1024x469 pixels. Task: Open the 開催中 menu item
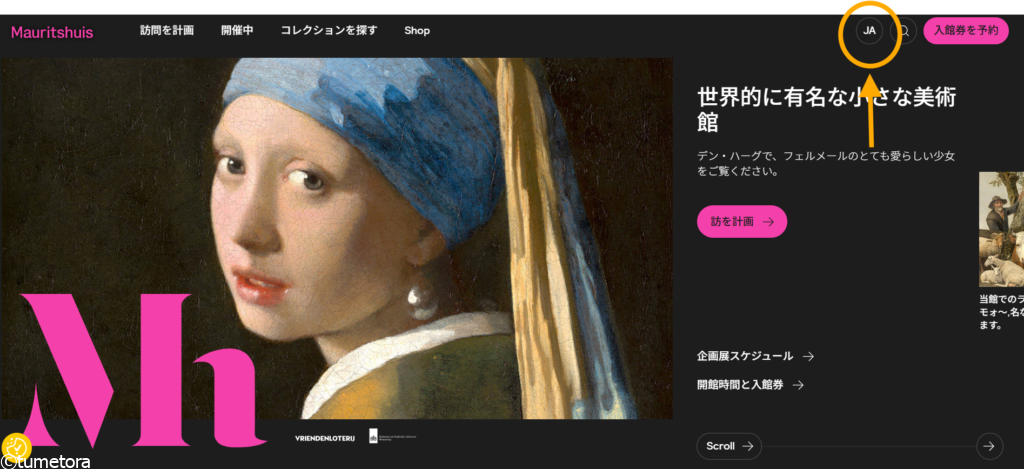click(x=237, y=30)
